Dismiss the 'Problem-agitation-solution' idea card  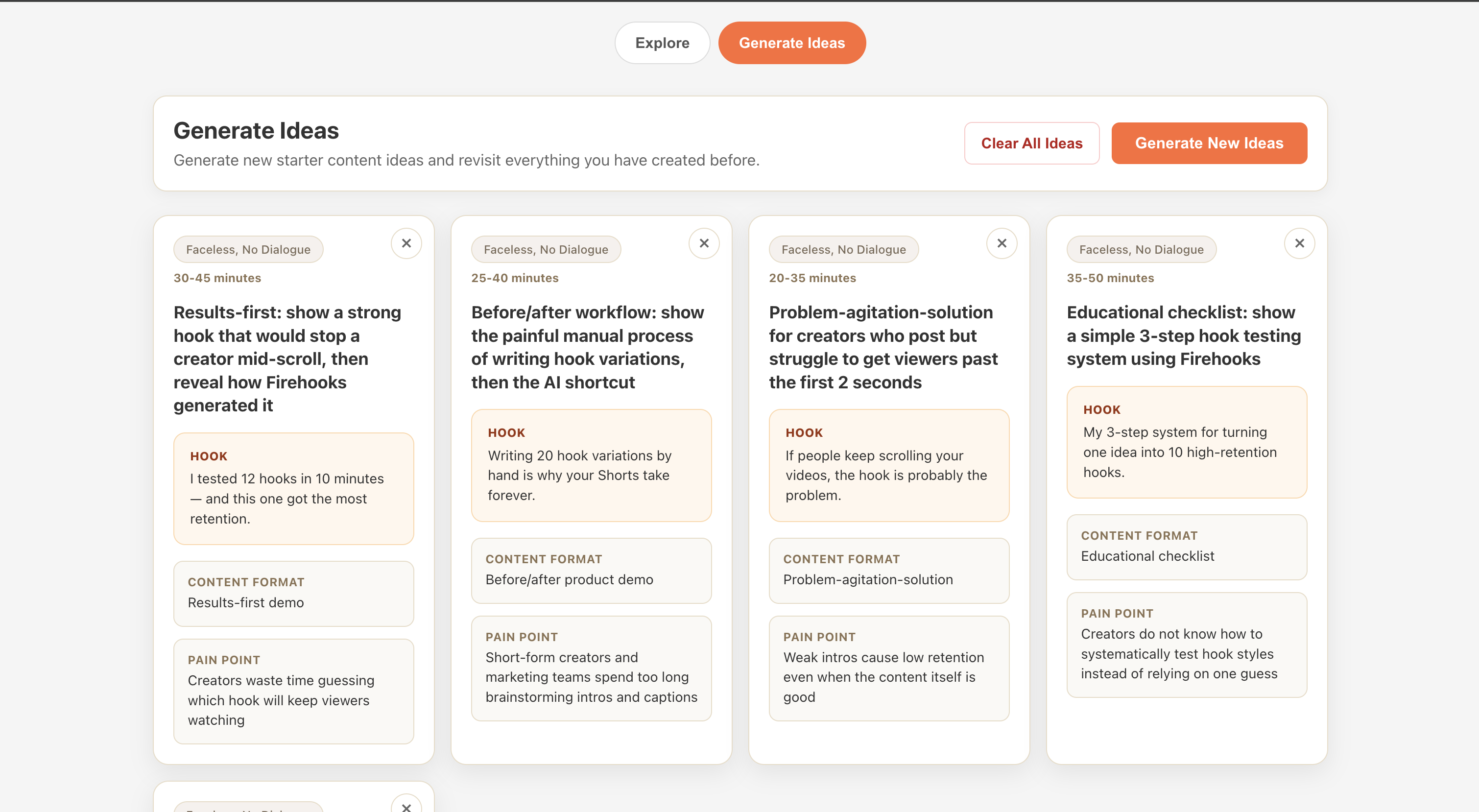click(1002, 243)
